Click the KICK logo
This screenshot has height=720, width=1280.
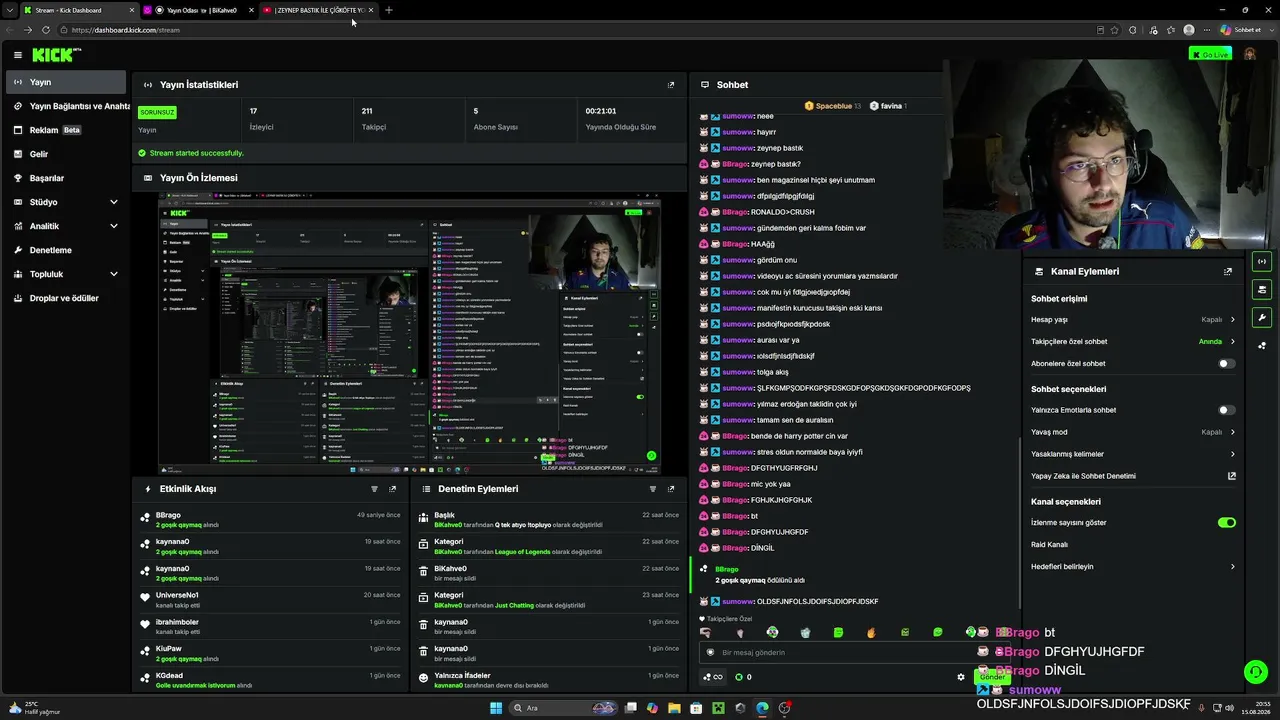coord(53,55)
